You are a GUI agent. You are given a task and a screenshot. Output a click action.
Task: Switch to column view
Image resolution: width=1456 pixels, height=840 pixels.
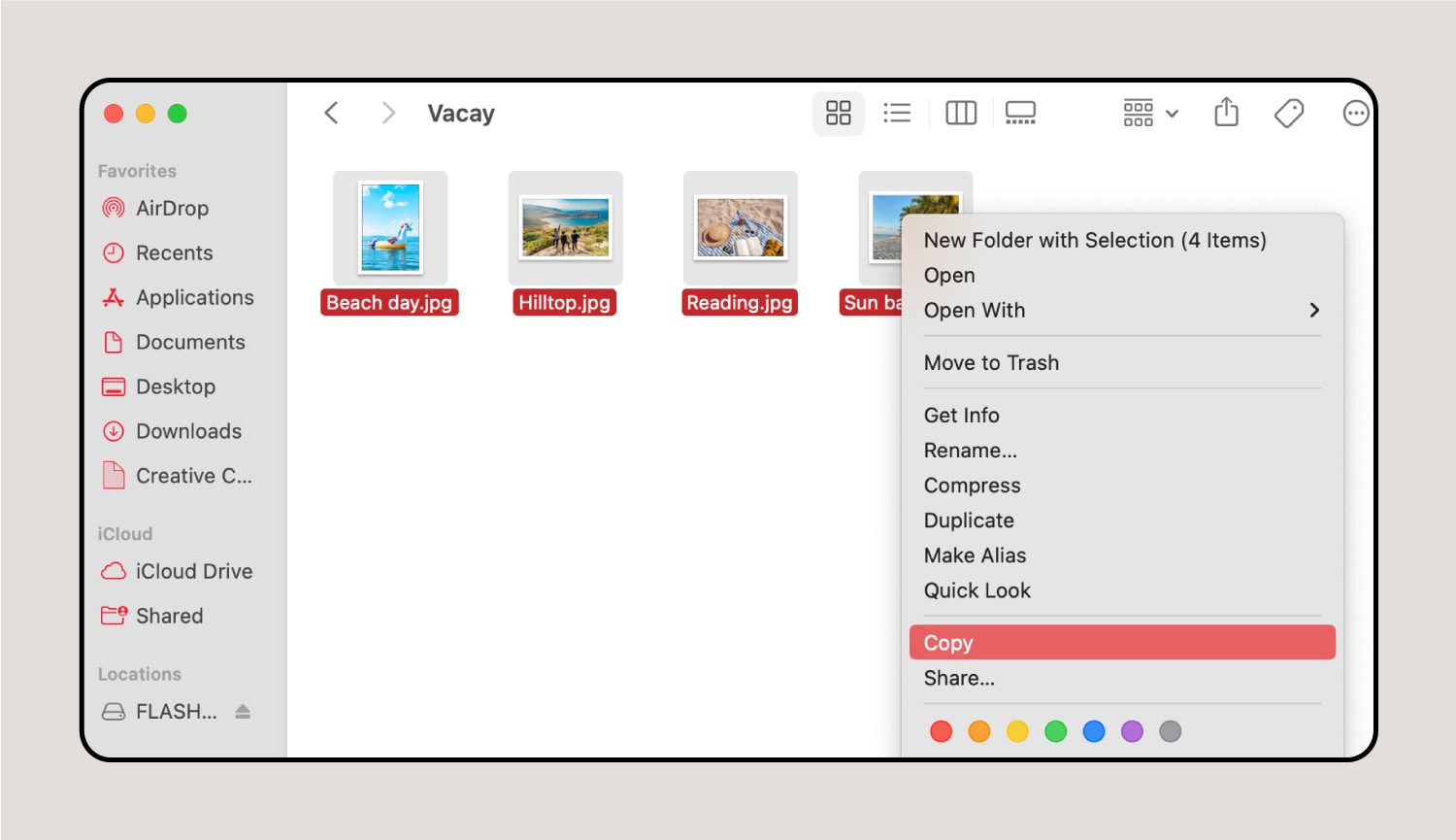point(961,113)
